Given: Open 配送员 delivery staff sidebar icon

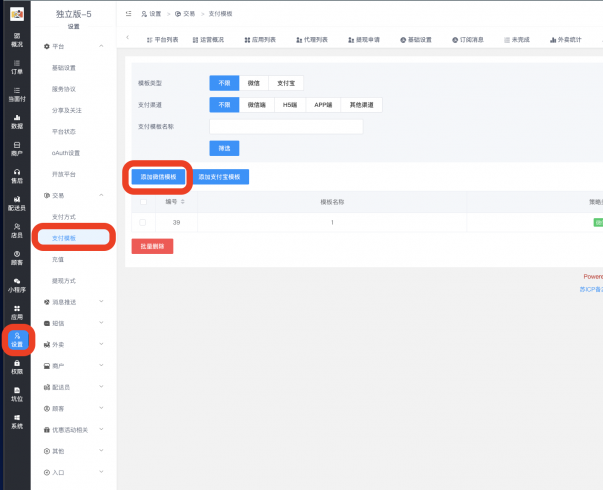Looking at the screenshot, I should [16, 203].
